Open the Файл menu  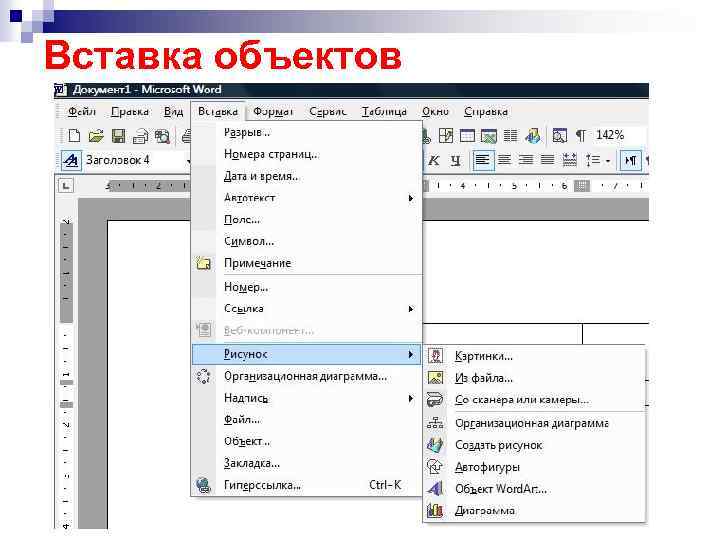pos(82,112)
